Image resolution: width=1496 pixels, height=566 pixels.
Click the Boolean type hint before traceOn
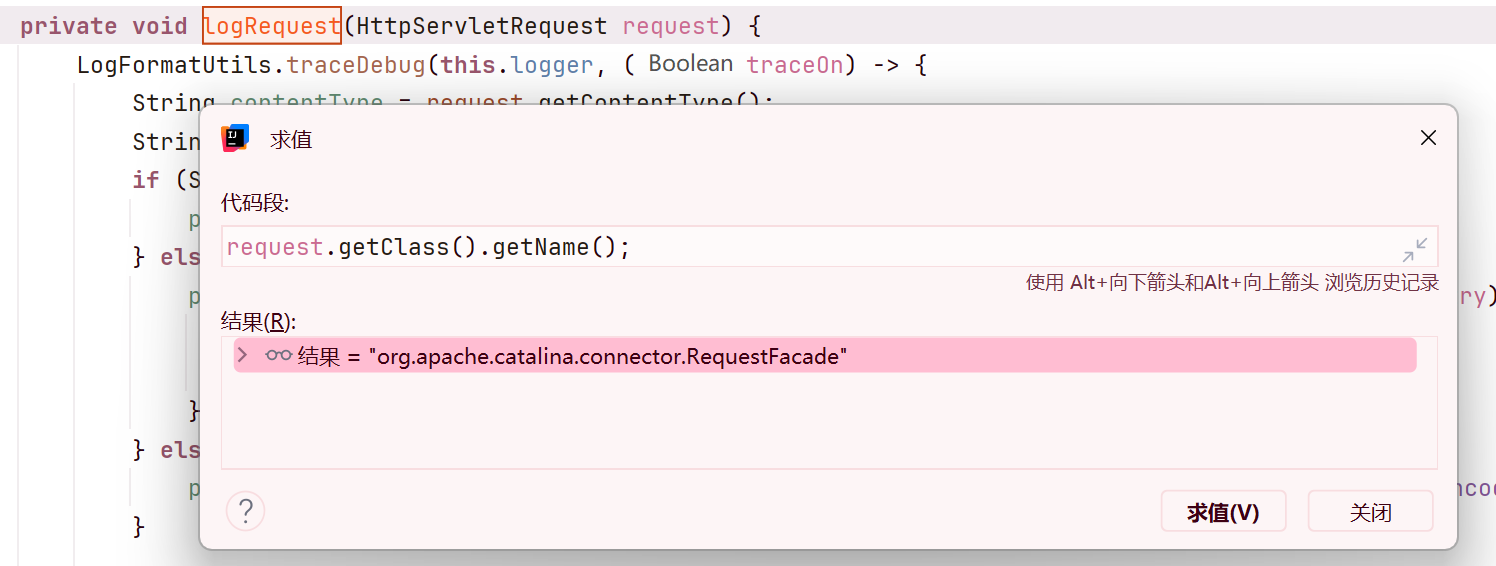coord(690,64)
